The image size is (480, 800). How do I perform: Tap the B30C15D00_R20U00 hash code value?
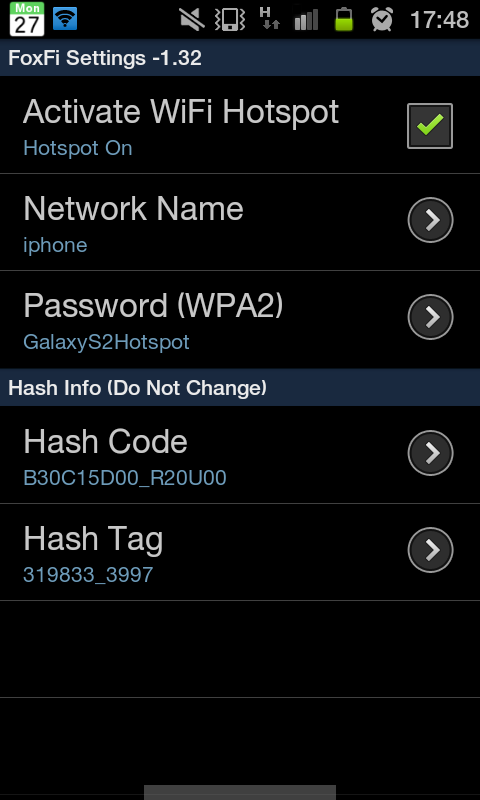[125, 479]
